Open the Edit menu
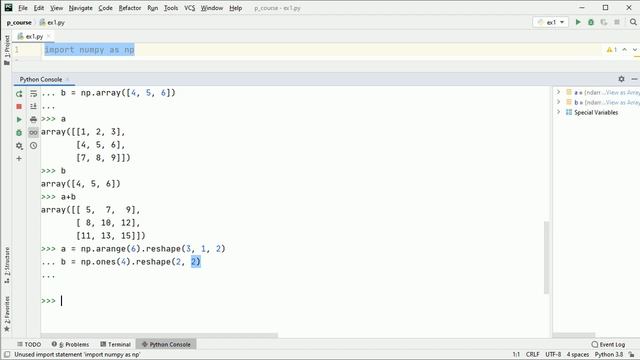Image resolution: width=640 pixels, height=360 pixels. [x=39, y=8]
